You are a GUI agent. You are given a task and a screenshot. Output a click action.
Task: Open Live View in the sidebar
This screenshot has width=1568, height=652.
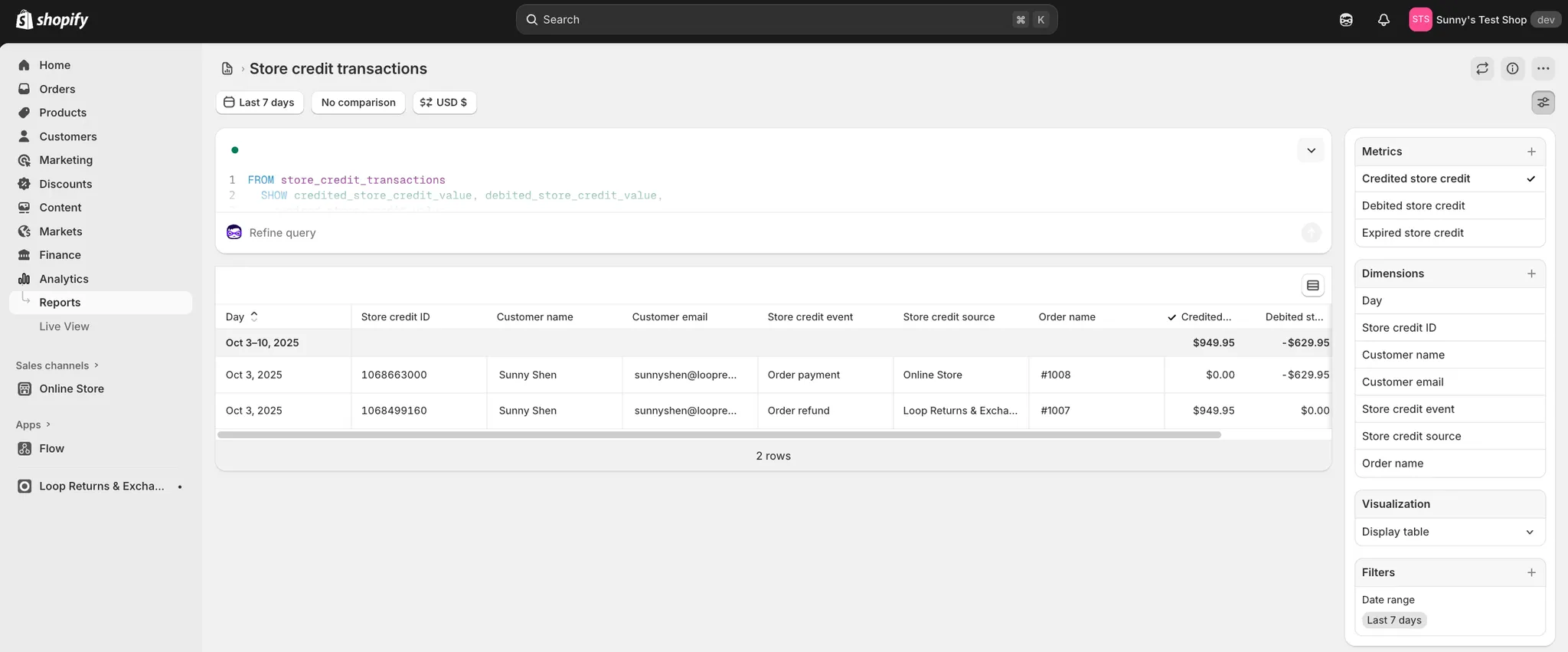64,326
